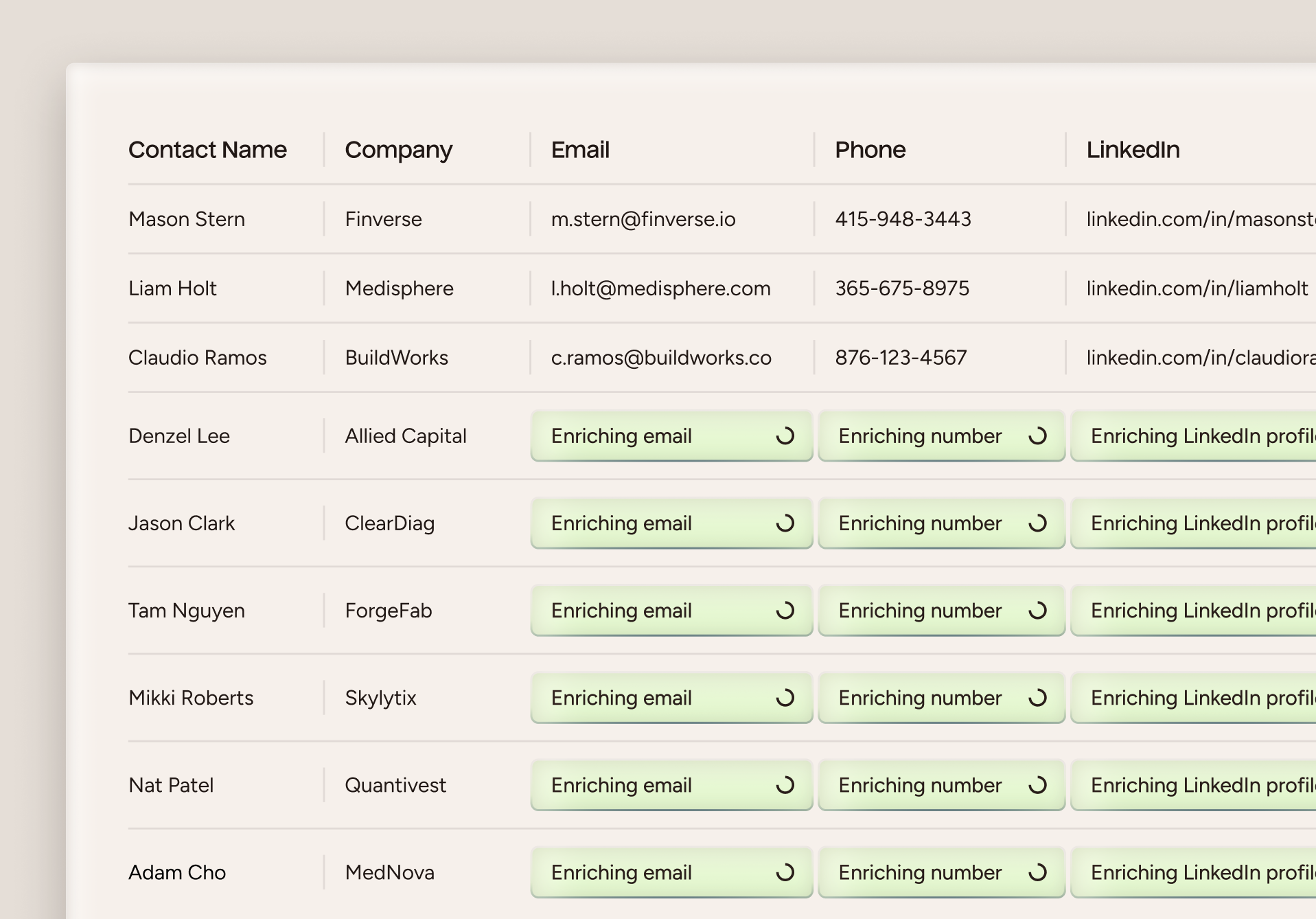The height and width of the screenshot is (919, 1316).
Task: Select the Liam Holt name cell
Action: coord(172,288)
